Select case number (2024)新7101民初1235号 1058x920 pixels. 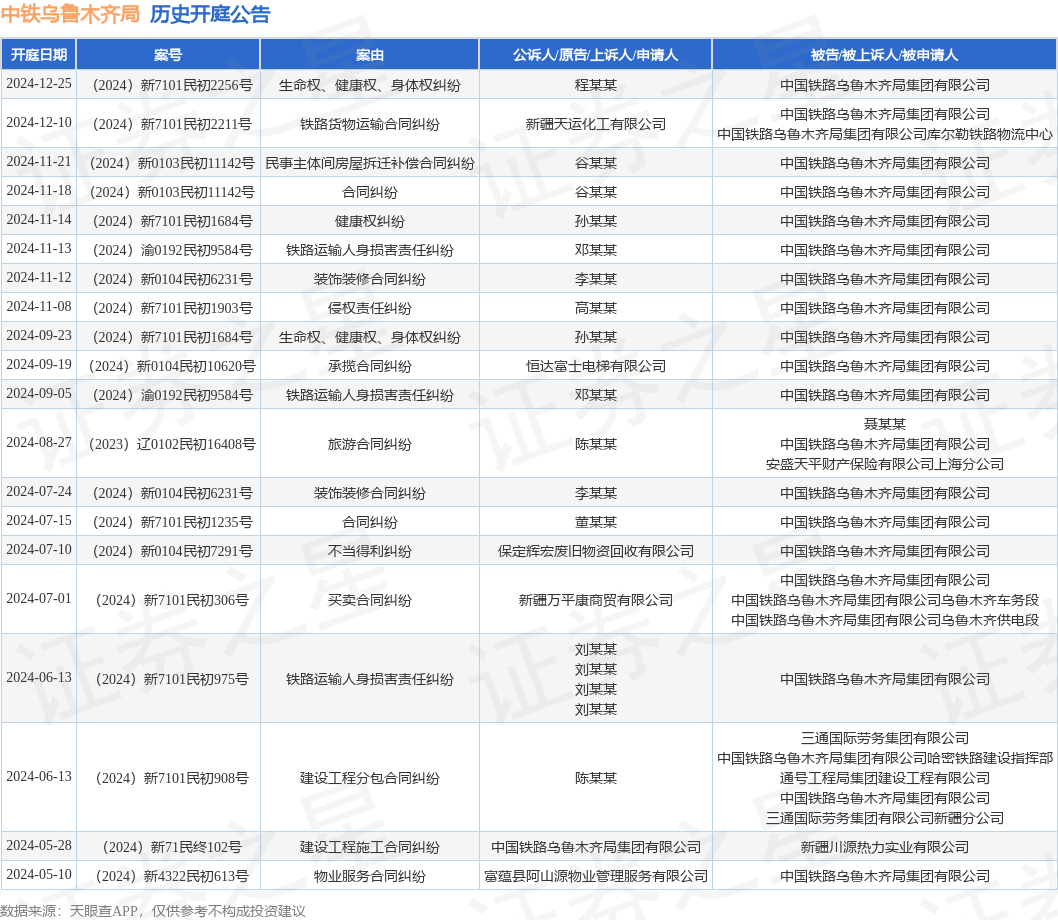pyautogui.click(x=172, y=522)
